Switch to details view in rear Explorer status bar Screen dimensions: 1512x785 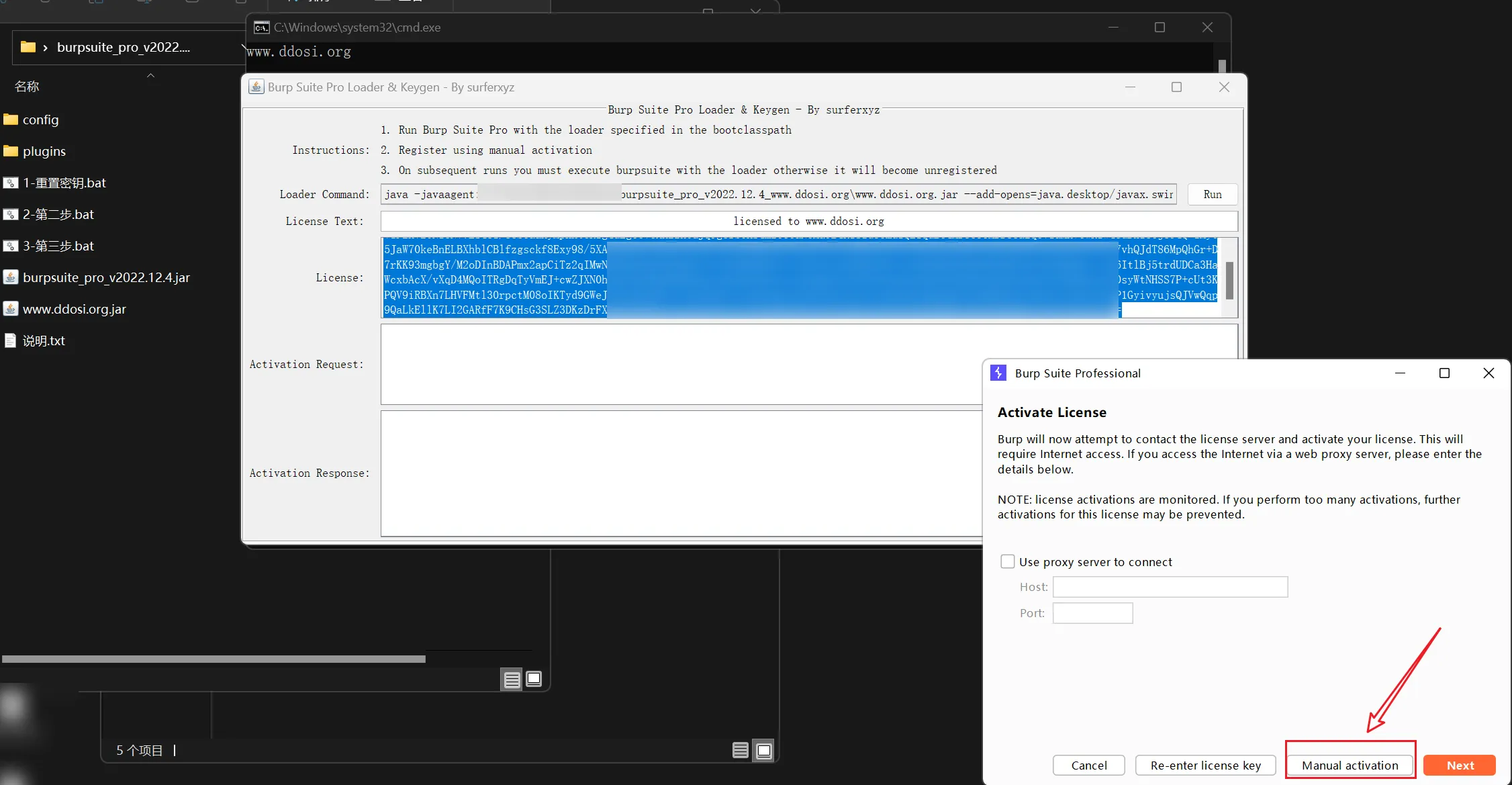[x=741, y=750]
